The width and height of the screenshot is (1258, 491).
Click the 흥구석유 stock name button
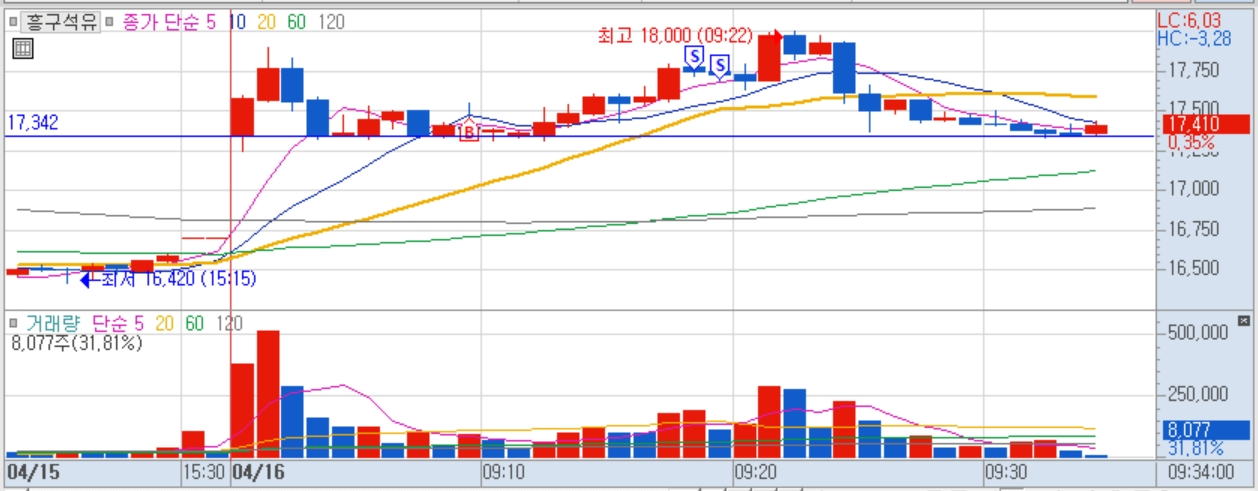(x=61, y=22)
